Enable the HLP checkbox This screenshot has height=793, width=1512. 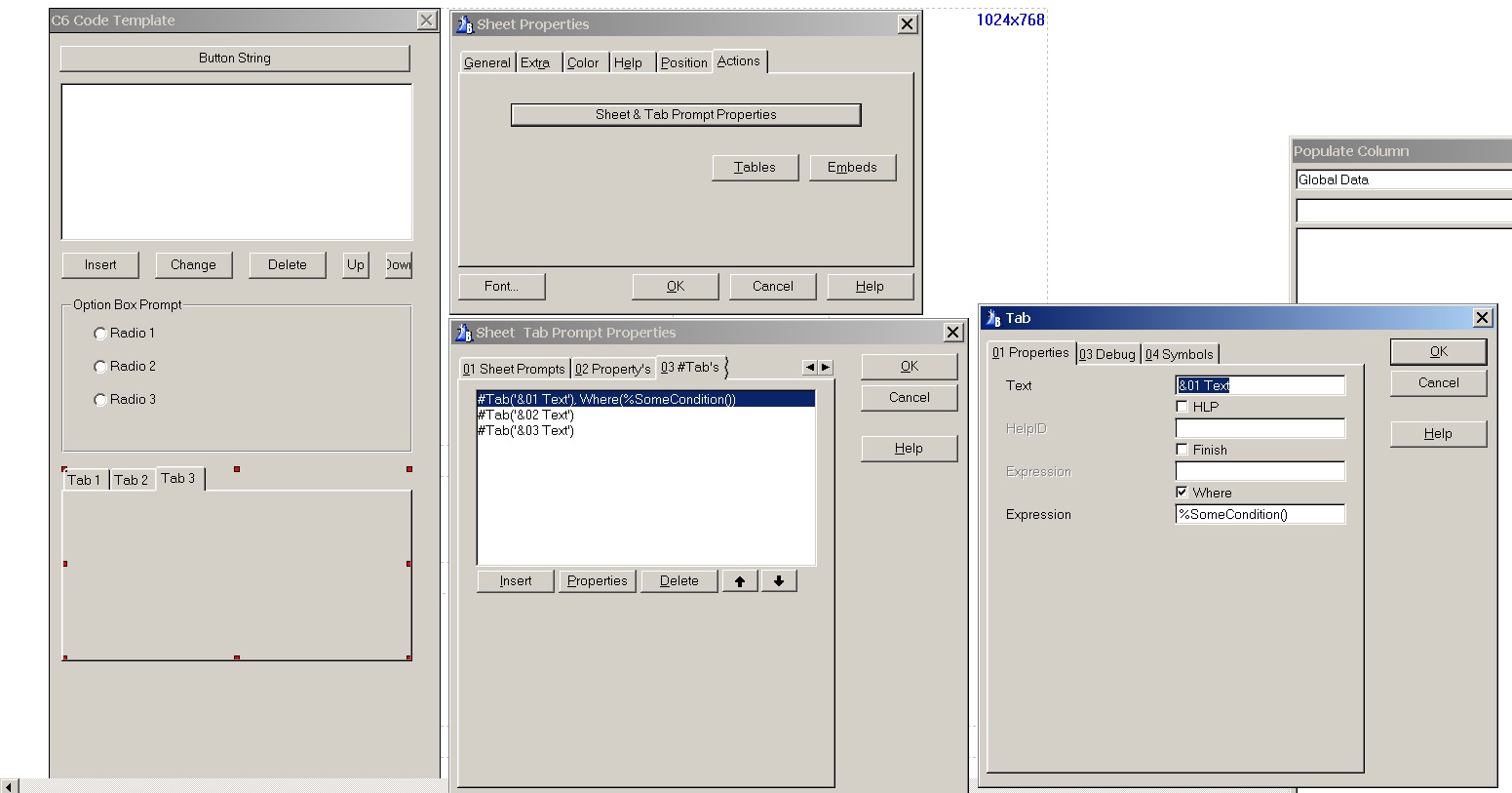(1182, 407)
